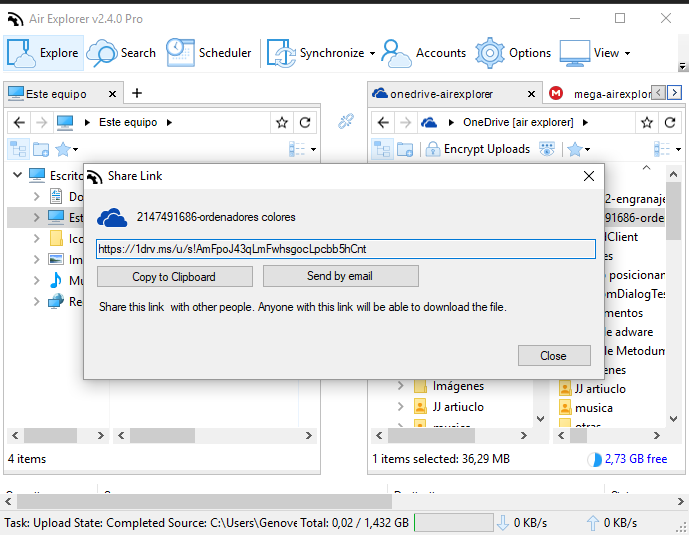
Task: Open the Accounts manager
Action: click(x=424, y=53)
